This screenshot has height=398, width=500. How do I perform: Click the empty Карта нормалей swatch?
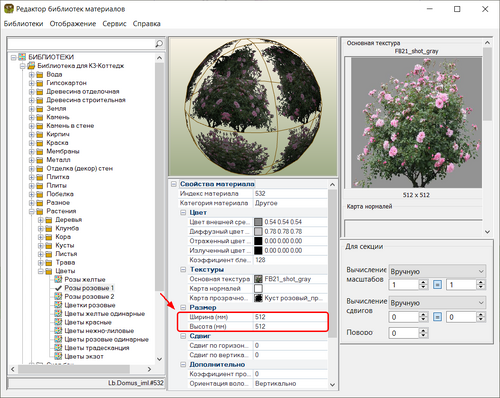point(258,289)
